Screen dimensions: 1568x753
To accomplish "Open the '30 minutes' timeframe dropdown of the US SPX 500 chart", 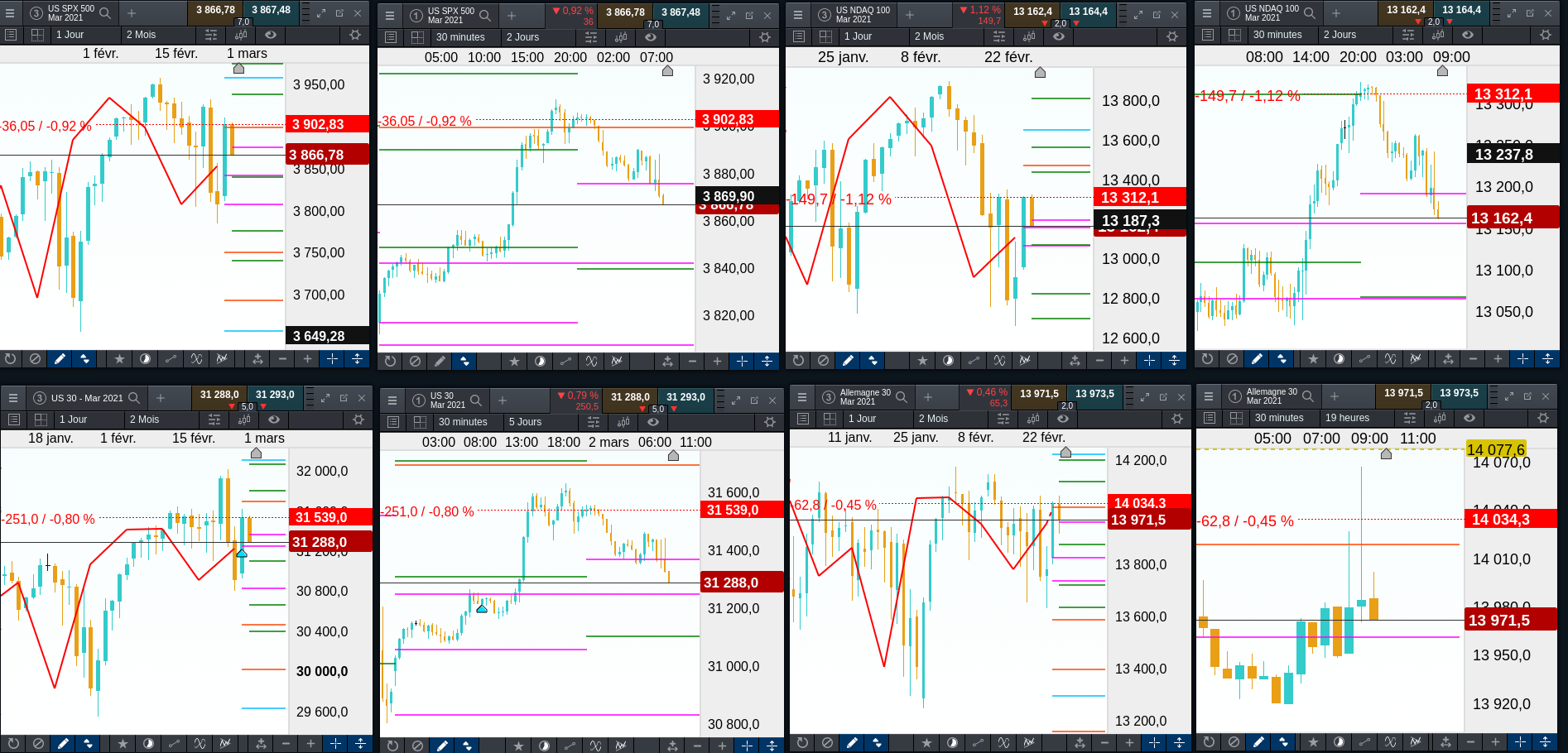I will tap(460, 37).
